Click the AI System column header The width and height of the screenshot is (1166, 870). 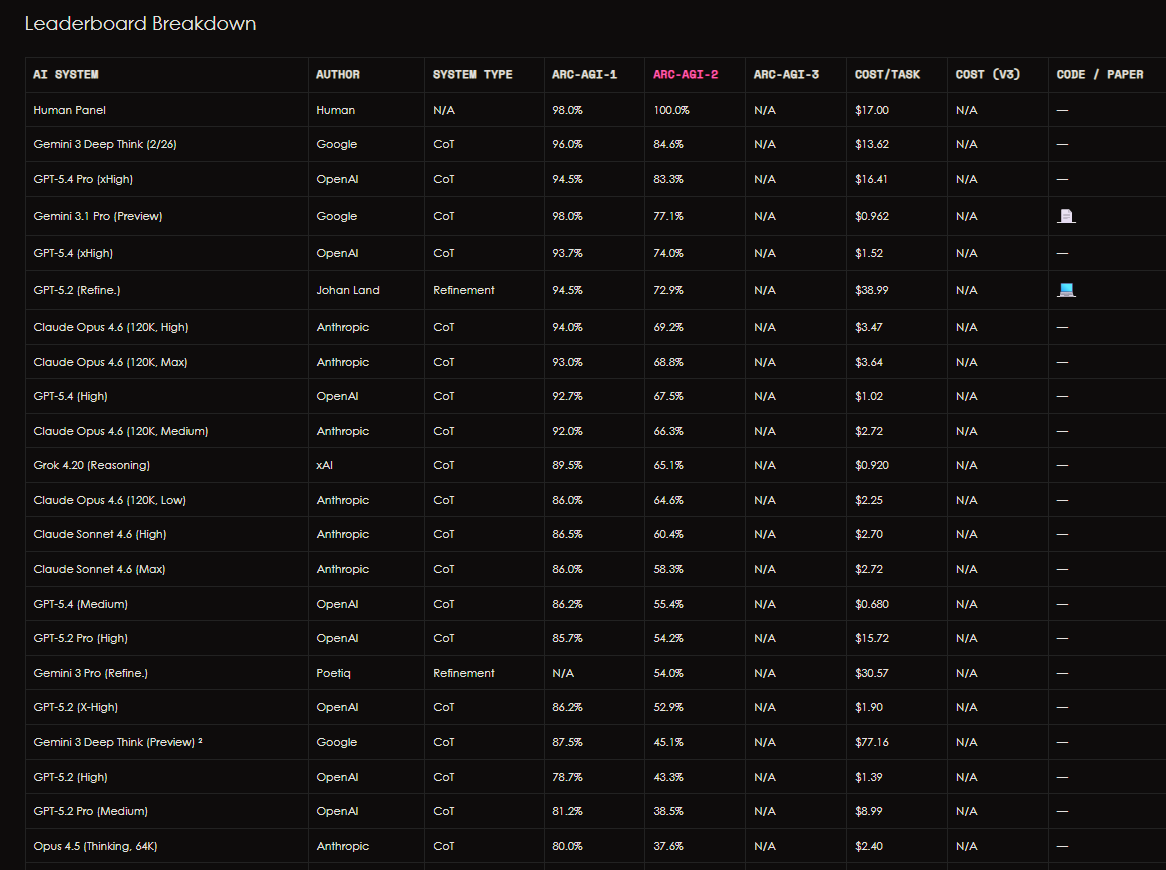66,75
